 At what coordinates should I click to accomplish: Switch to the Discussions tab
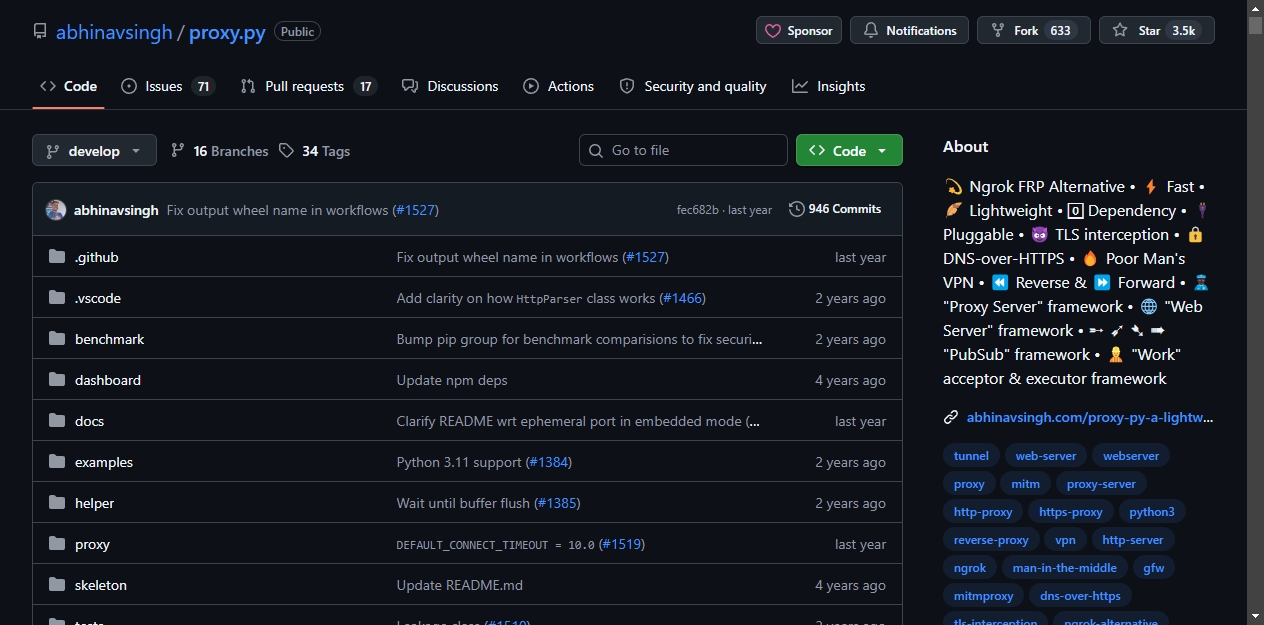tap(450, 86)
